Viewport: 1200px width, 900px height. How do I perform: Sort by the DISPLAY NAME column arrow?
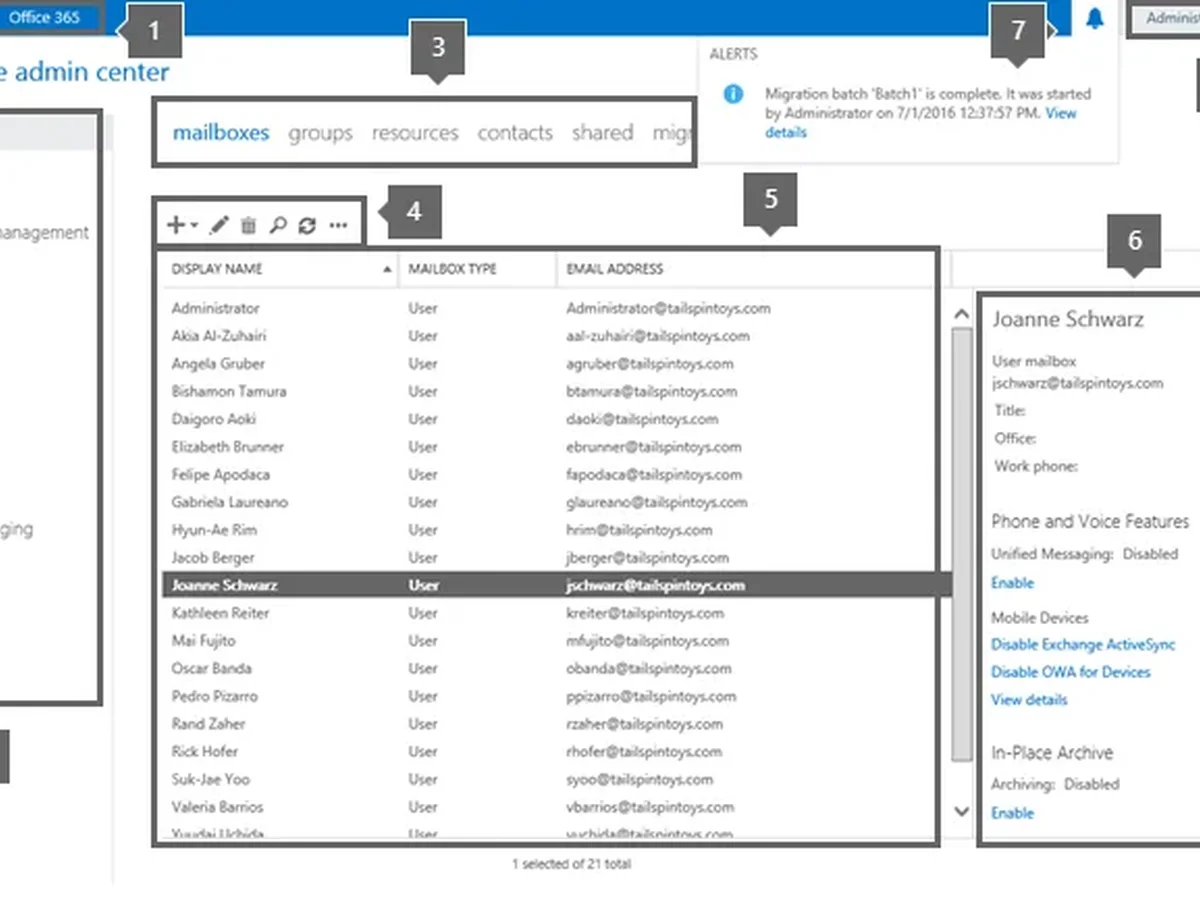pos(387,269)
